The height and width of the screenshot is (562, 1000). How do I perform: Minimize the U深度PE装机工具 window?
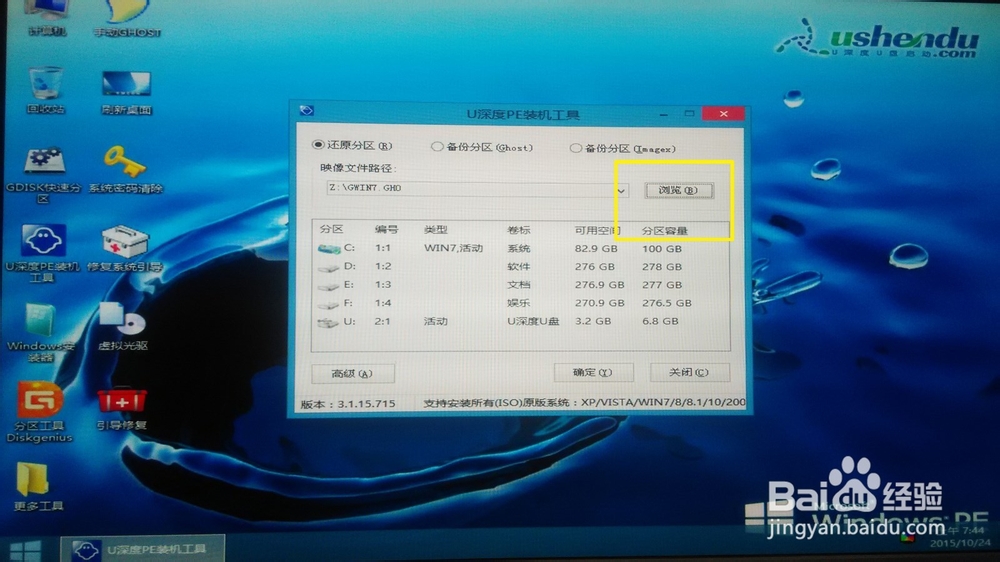664,114
